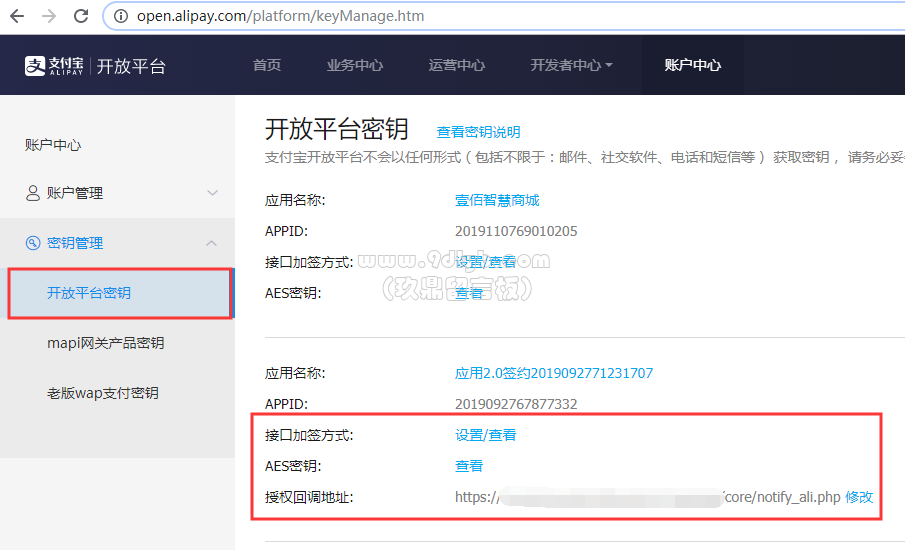Click the 密钥管理 key icon
The height and width of the screenshot is (550, 905).
(x=33, y=243)
